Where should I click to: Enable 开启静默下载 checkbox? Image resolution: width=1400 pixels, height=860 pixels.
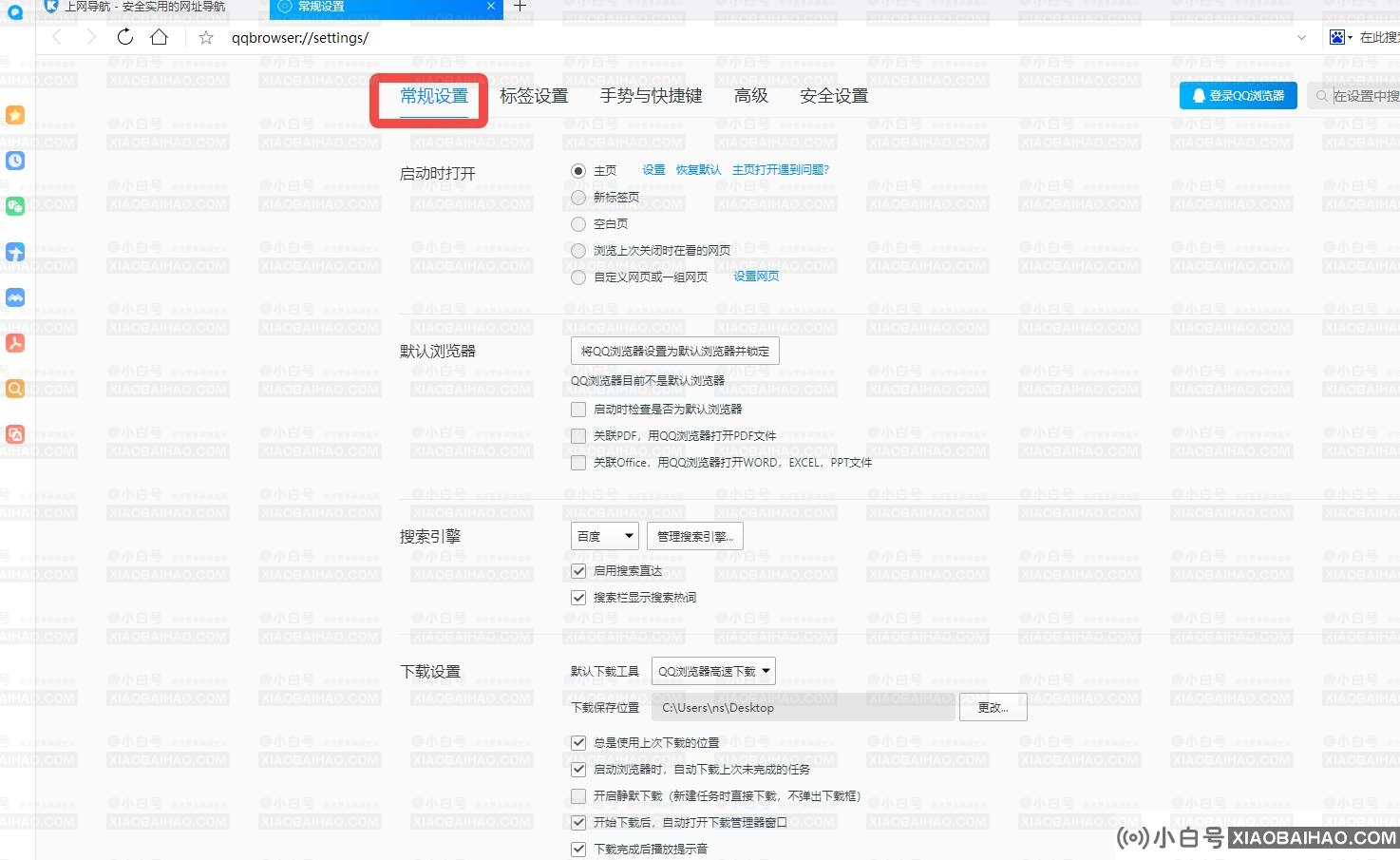(x=578, y=796)
